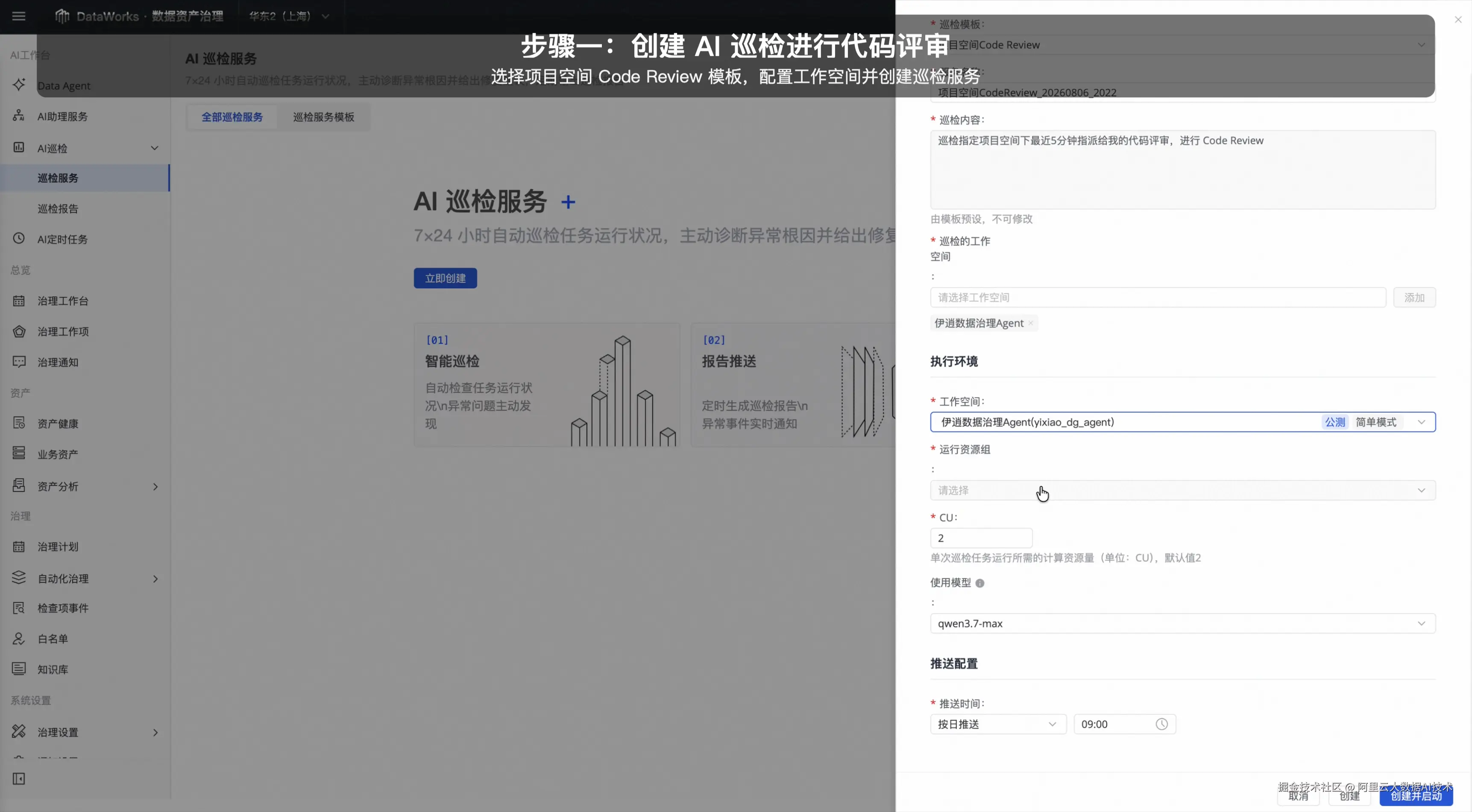Click the blue plus icon beside AI 巡检服务
The image size is (1472, 812).
coord(568,202)
